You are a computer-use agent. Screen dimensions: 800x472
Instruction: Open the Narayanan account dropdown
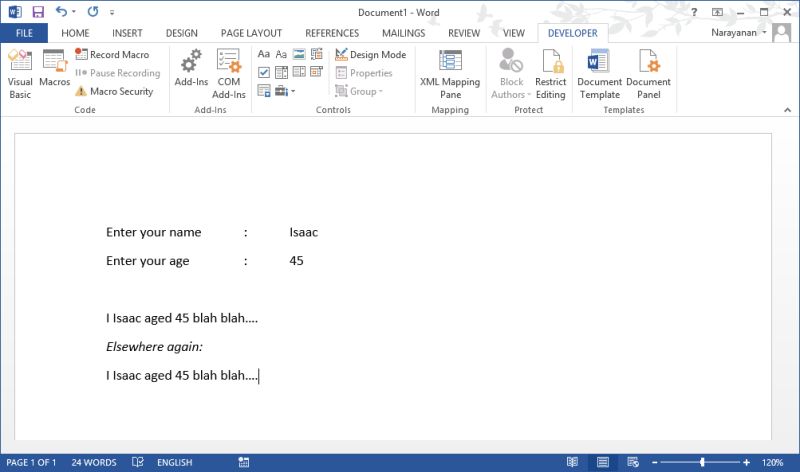pyautogui.click(x=738, y=33)
